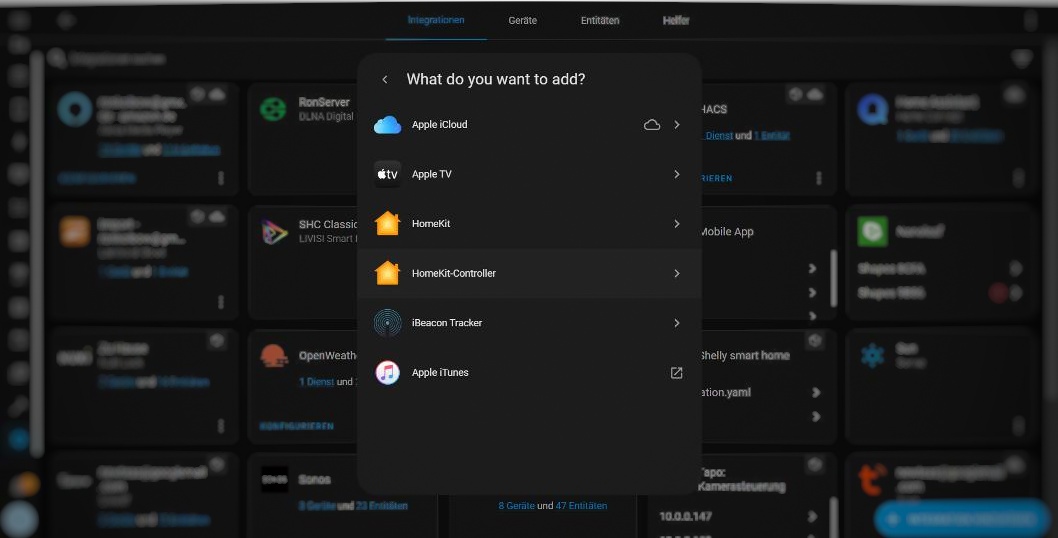1058x538 pixels.
Task: Open the 23 Entitäten link on Sonos card
Action: (381, 506)
